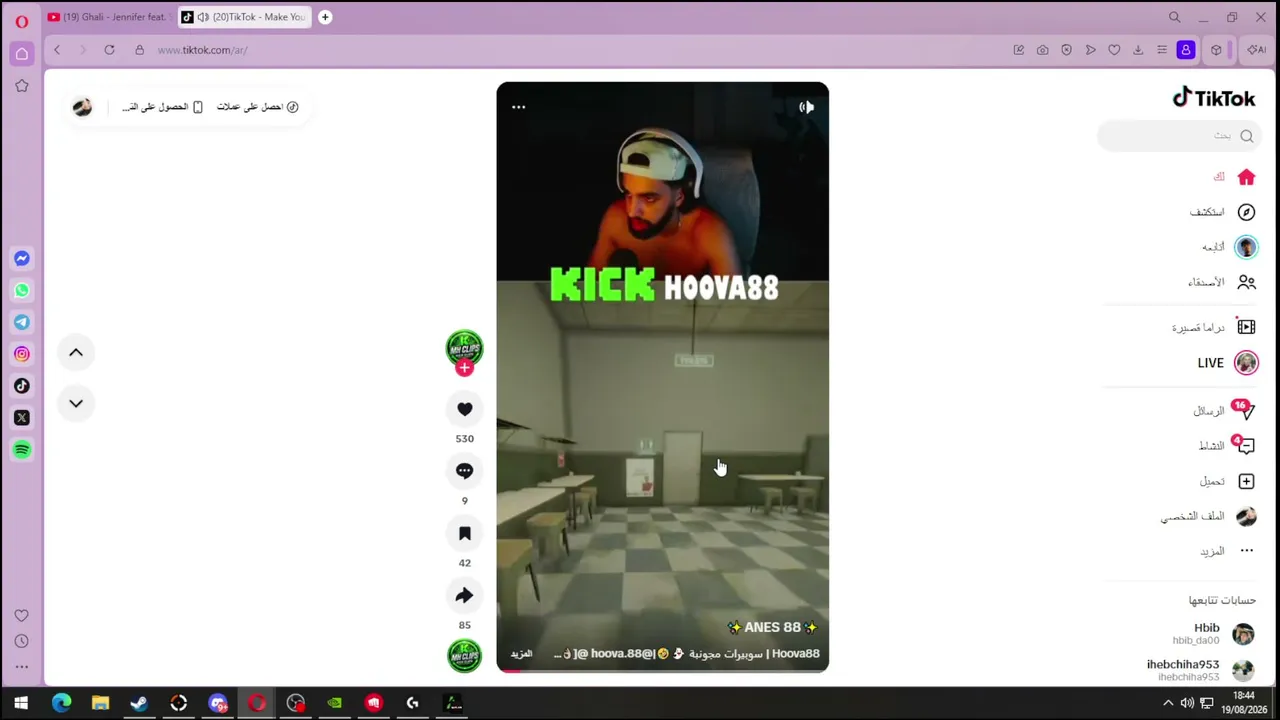The height and width of the screenshot is (720, 1280).
Task: Open the comments with 9 replies
Action: [x=464, y=471]
